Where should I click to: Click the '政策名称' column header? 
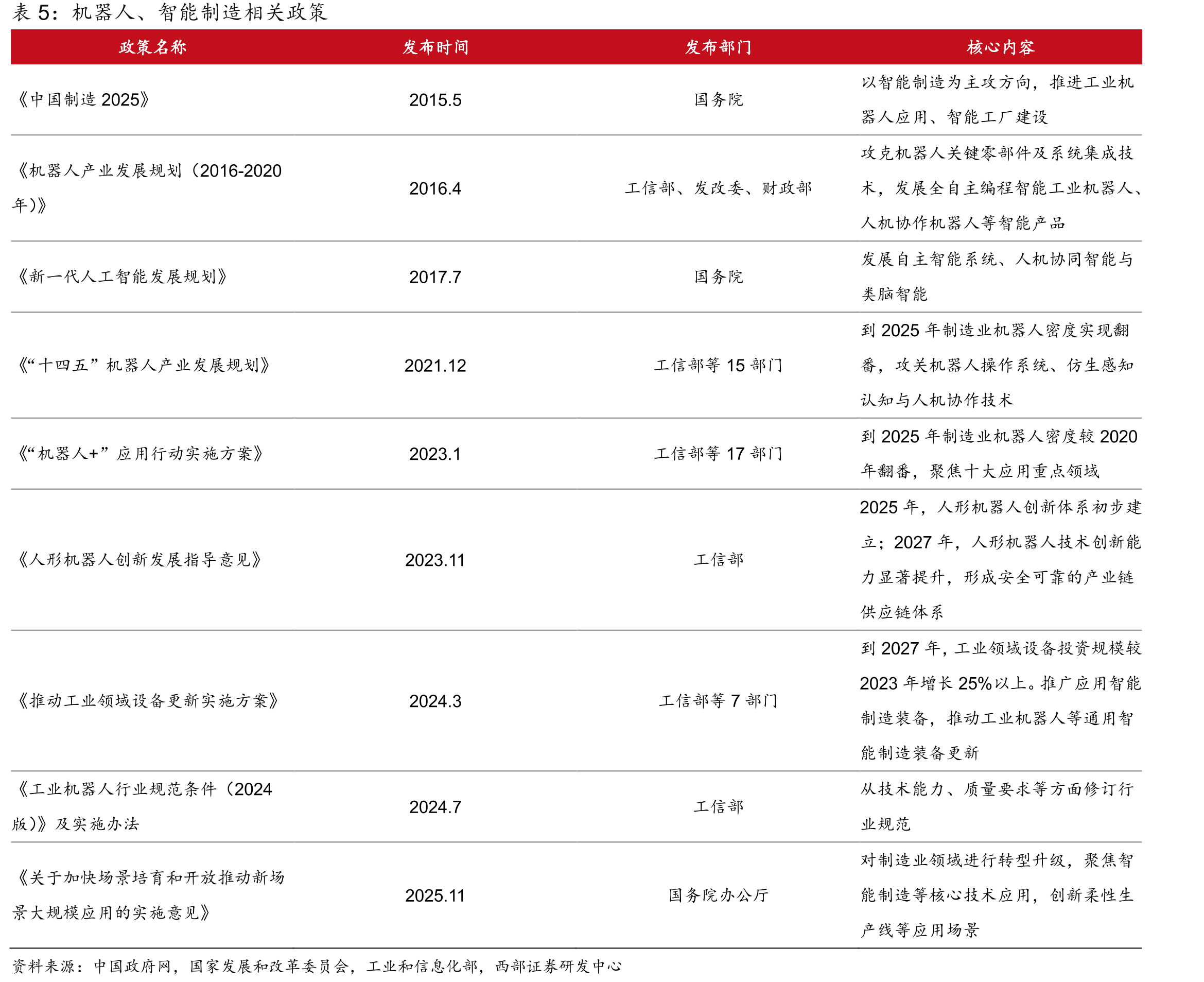tap(152, 47)
